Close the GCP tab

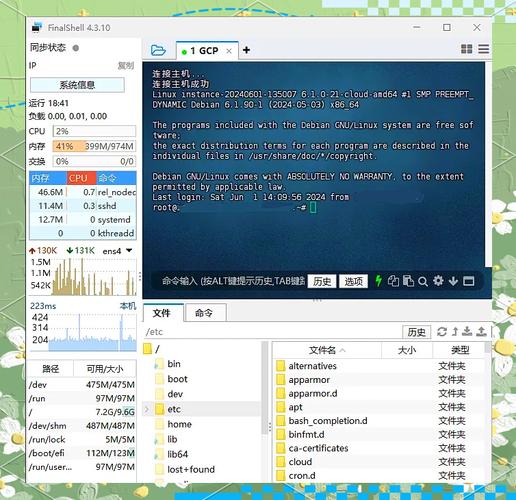pyautogui.click(x=229, y=51)
